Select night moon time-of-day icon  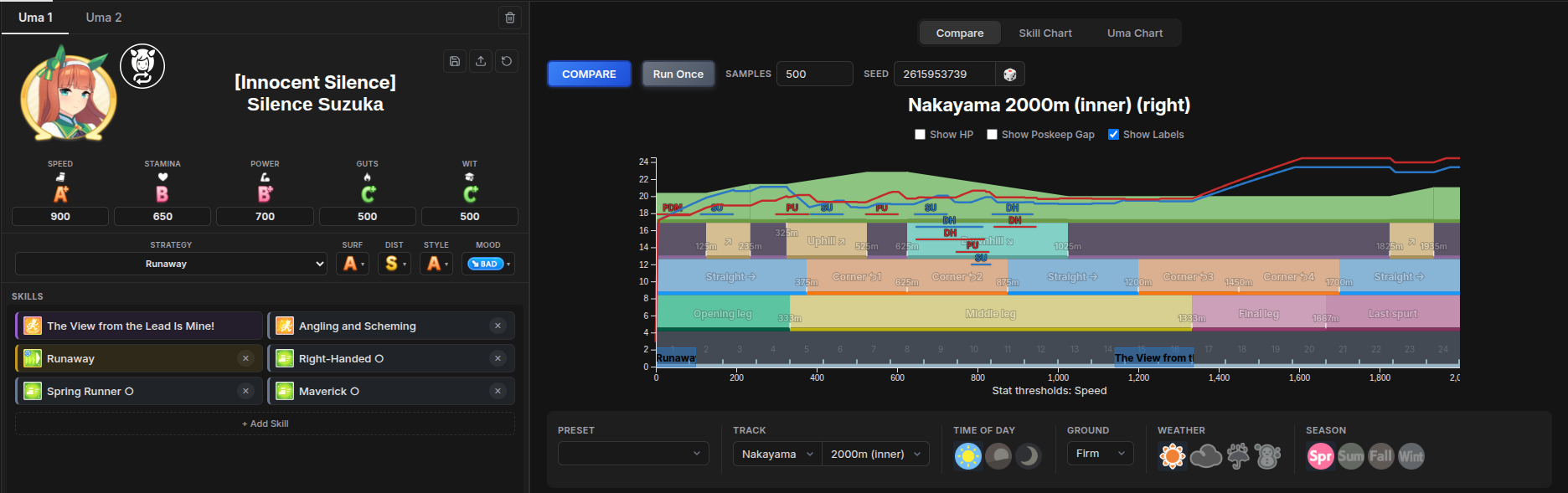1029,456
